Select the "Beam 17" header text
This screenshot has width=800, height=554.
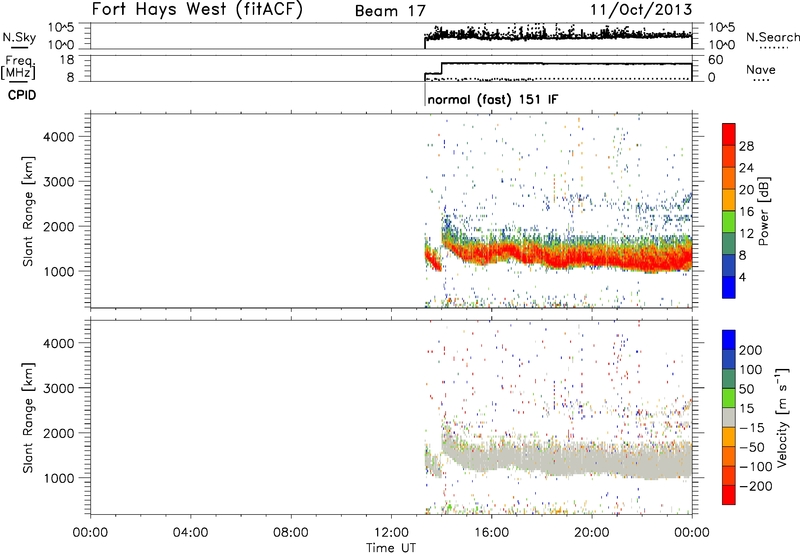(390, 11)
